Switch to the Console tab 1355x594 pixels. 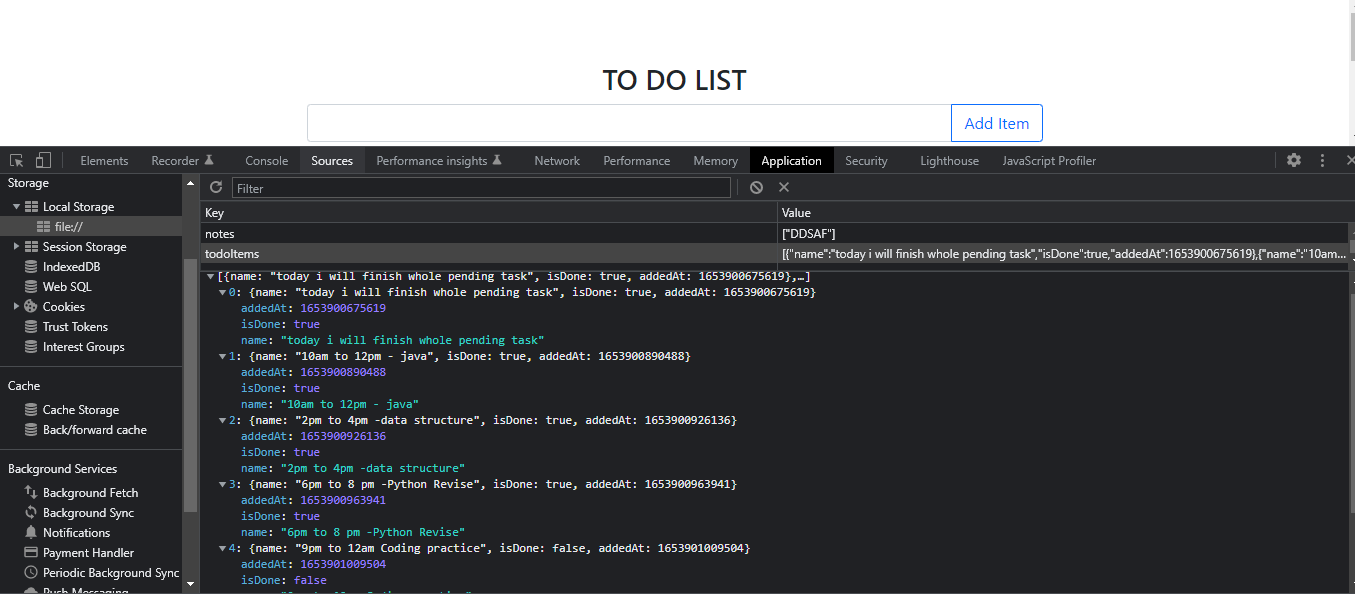click(267, 160)
